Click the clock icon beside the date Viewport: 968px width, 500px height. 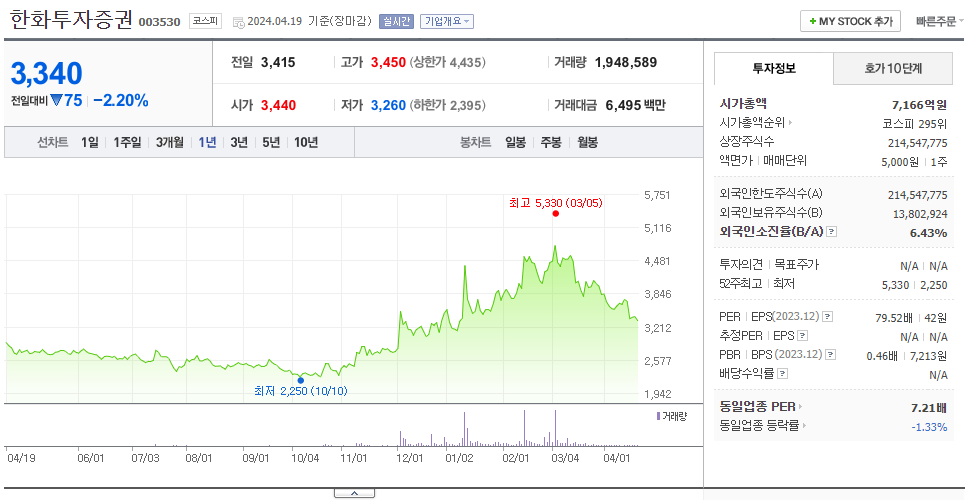238,22
